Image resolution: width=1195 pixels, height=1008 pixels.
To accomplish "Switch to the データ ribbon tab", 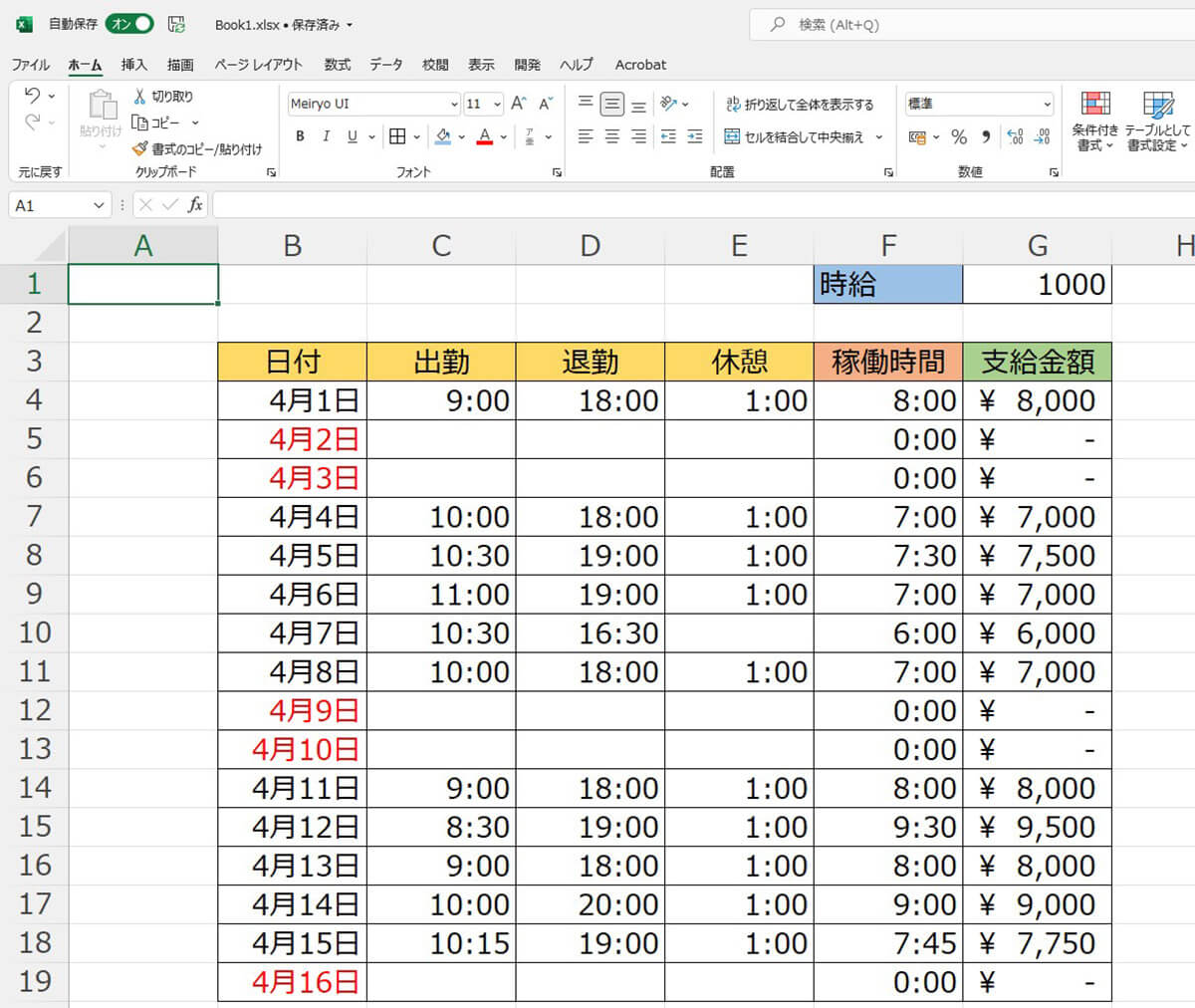I will tap(386, 65).
